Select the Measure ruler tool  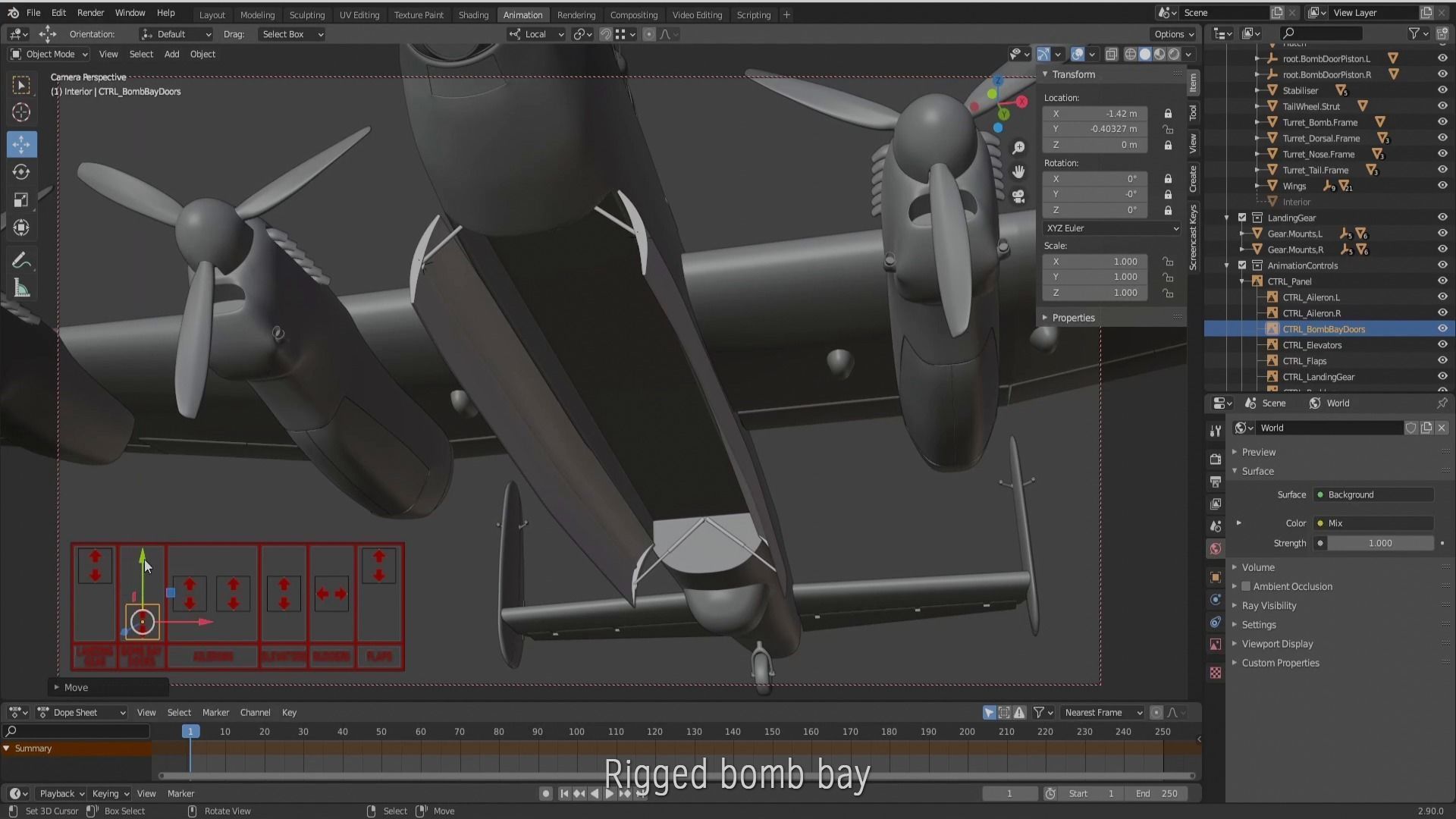(x=21, y=289)
